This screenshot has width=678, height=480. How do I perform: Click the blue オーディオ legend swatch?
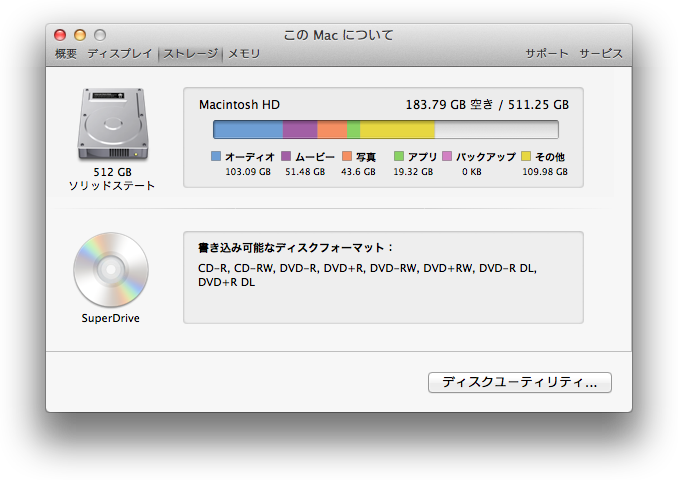[x=216, y=156]
